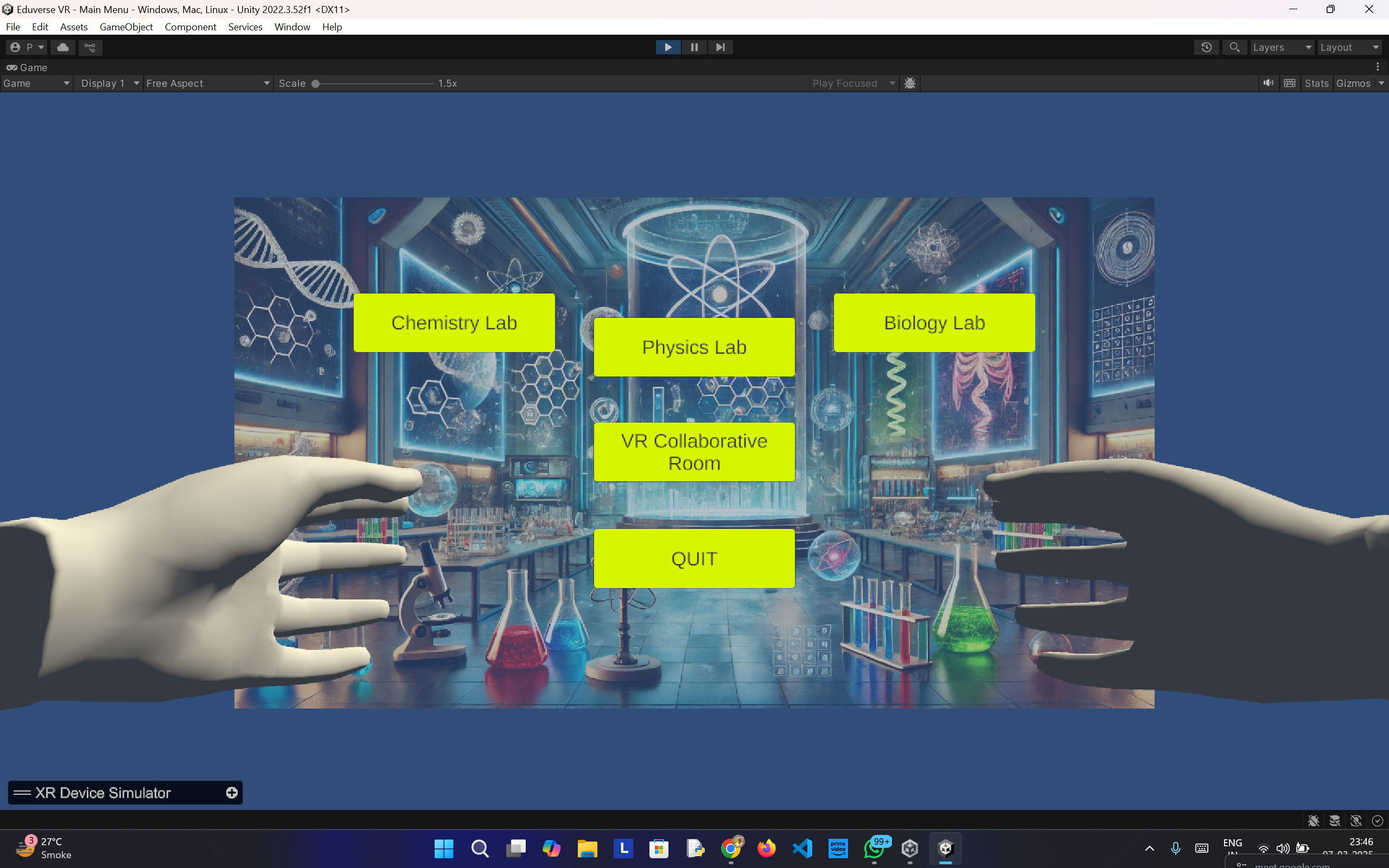Viewport: 1389px width, 868px height.
Task: Open the Layers dropdown
Action: pos(1281,47)
